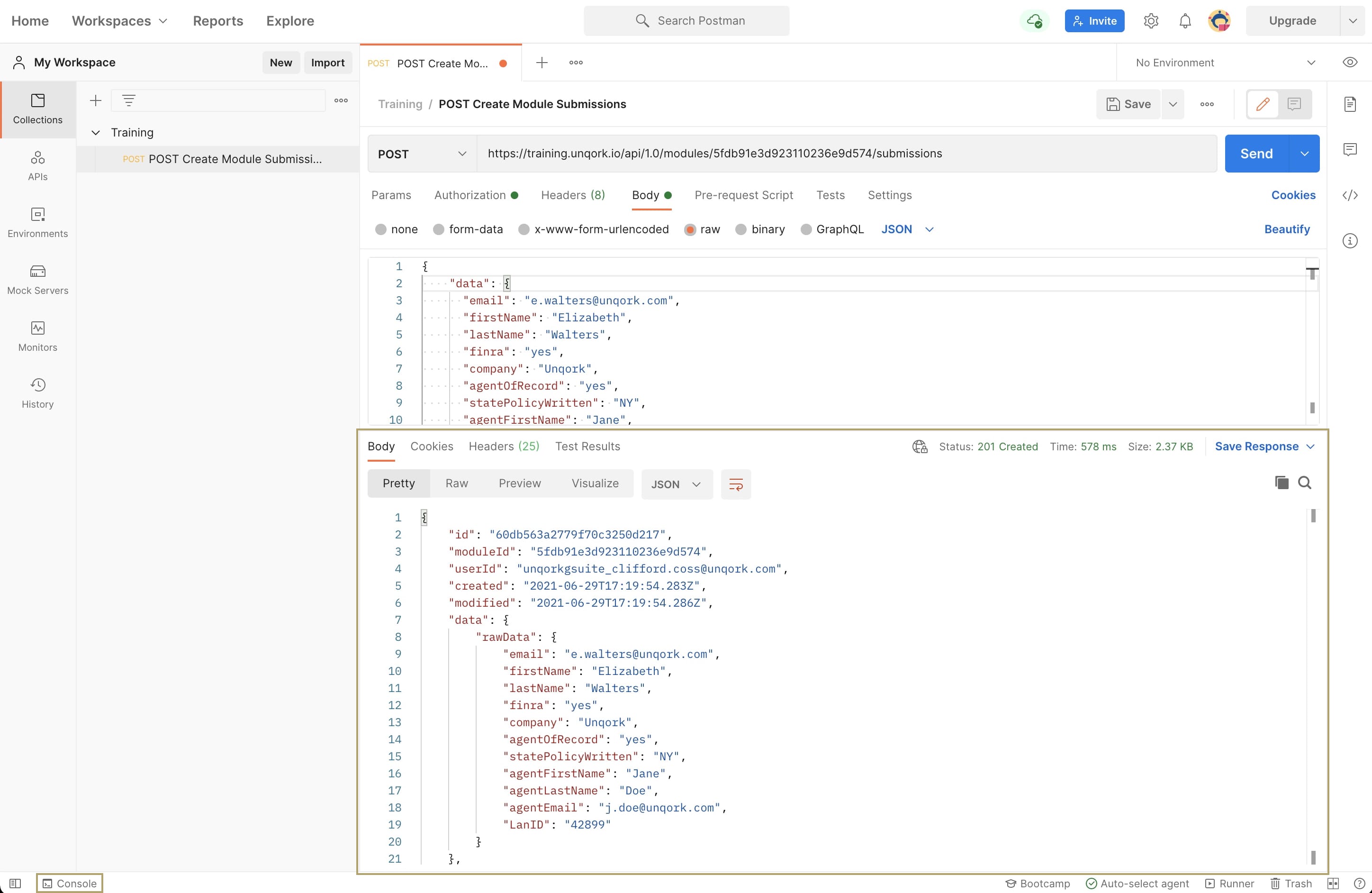Switch to comment mode icon
The width and height of the screenshot is (1372, 893).
(x=1294, y=104)
